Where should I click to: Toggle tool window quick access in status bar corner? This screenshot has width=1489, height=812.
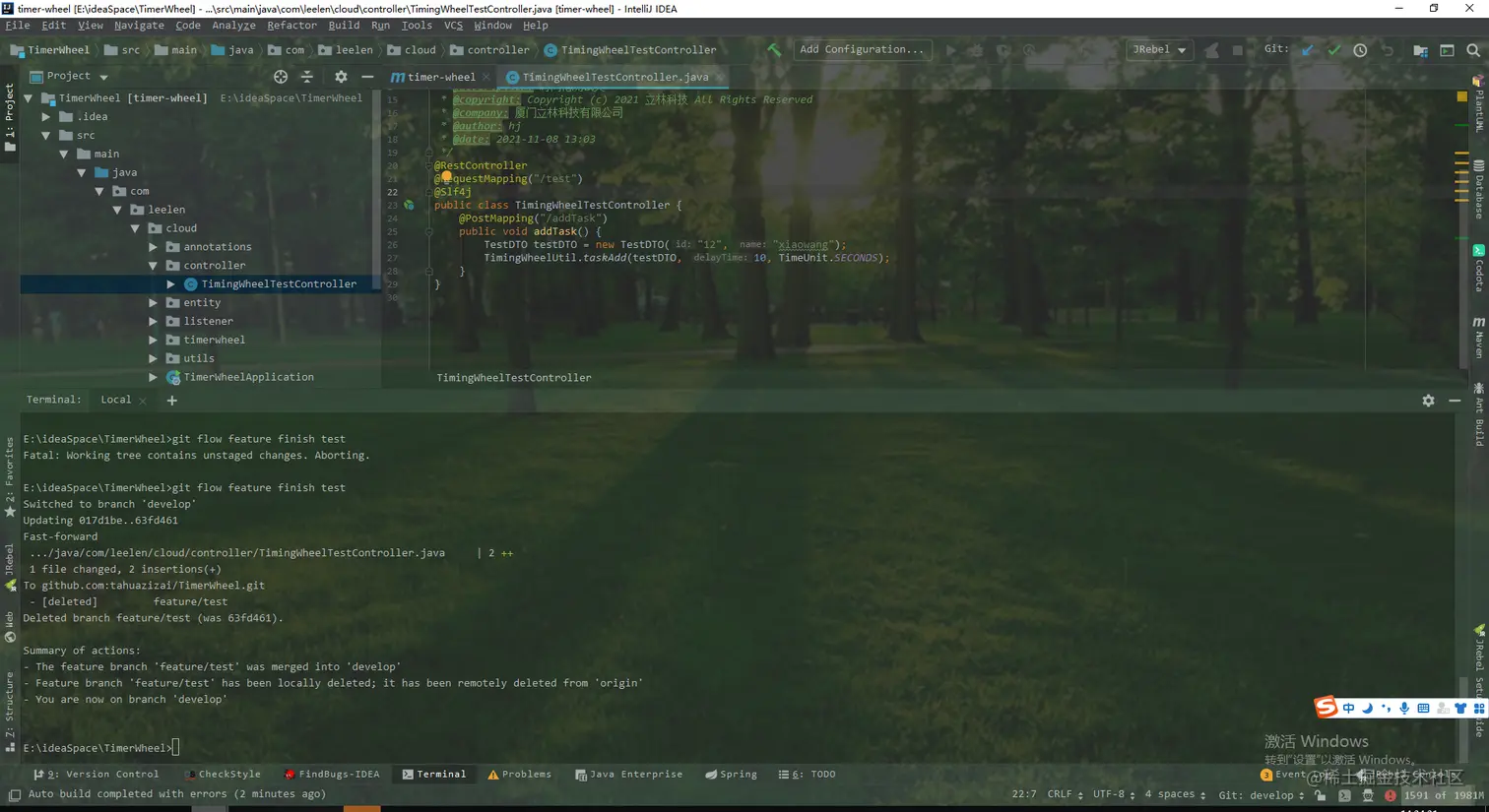click(x=14, y=795)
